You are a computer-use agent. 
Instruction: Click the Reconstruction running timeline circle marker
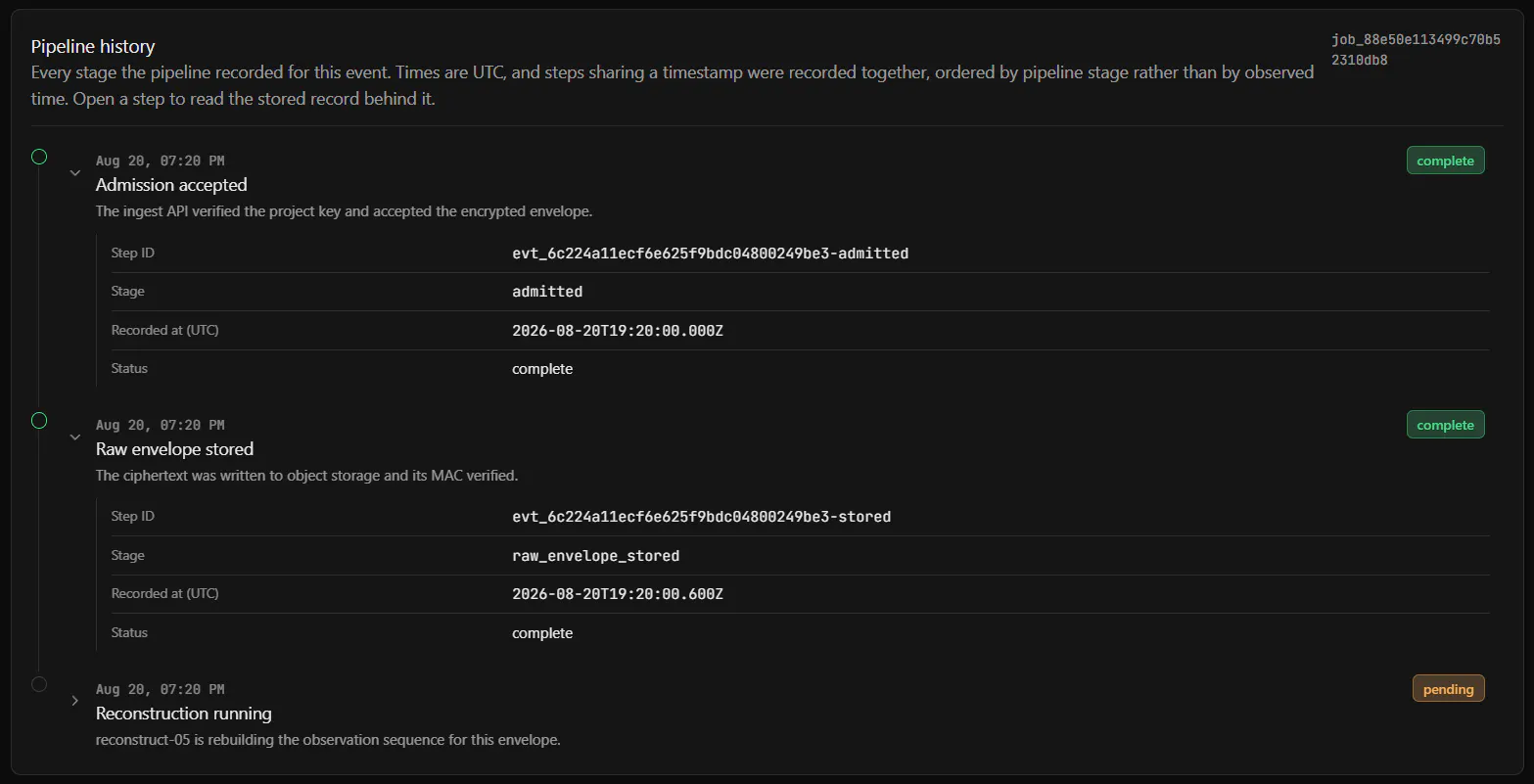pos(39,684)
